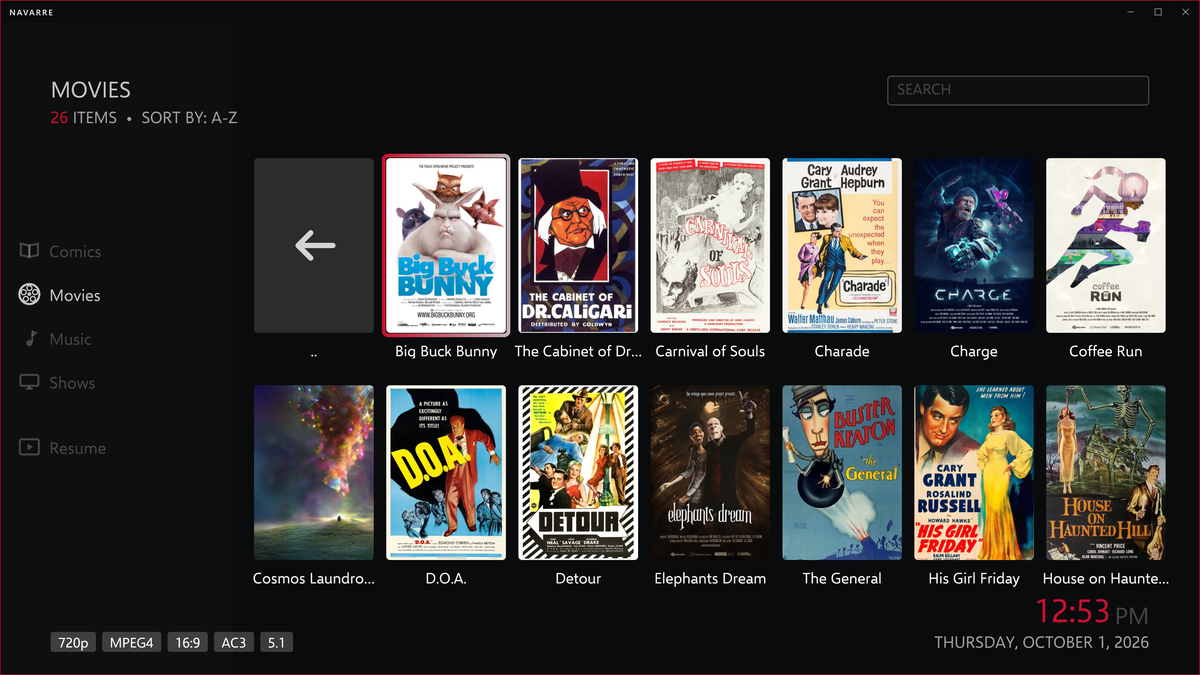Image resolution: width=1200 pixels, height=675 pixels.
Task: Open The General movie poster
Action: tap(842, 473)
